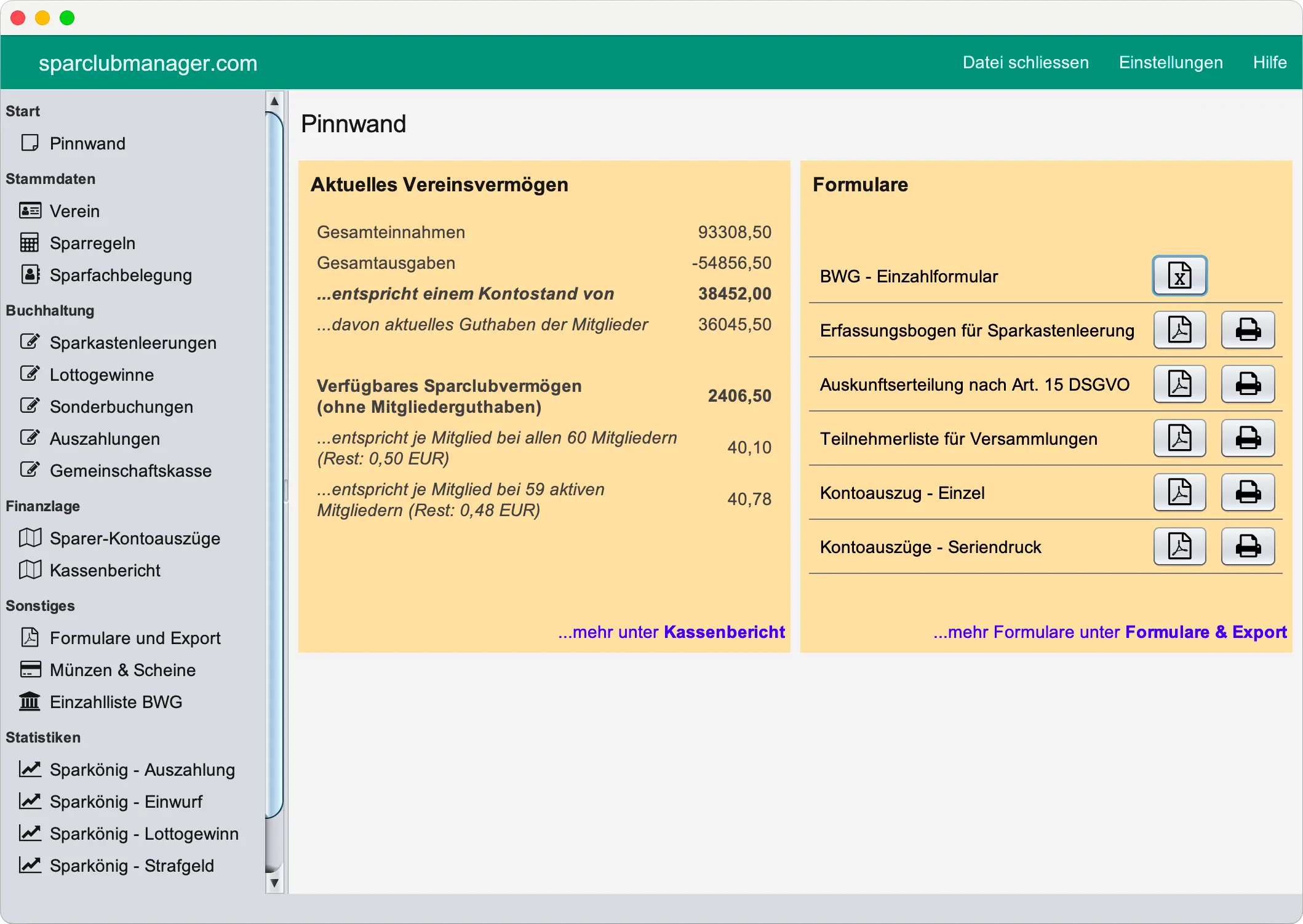Viewport: 1303px width, 924px height.
Task: Click the Verein contact card icon
Action: pos(29,210)
